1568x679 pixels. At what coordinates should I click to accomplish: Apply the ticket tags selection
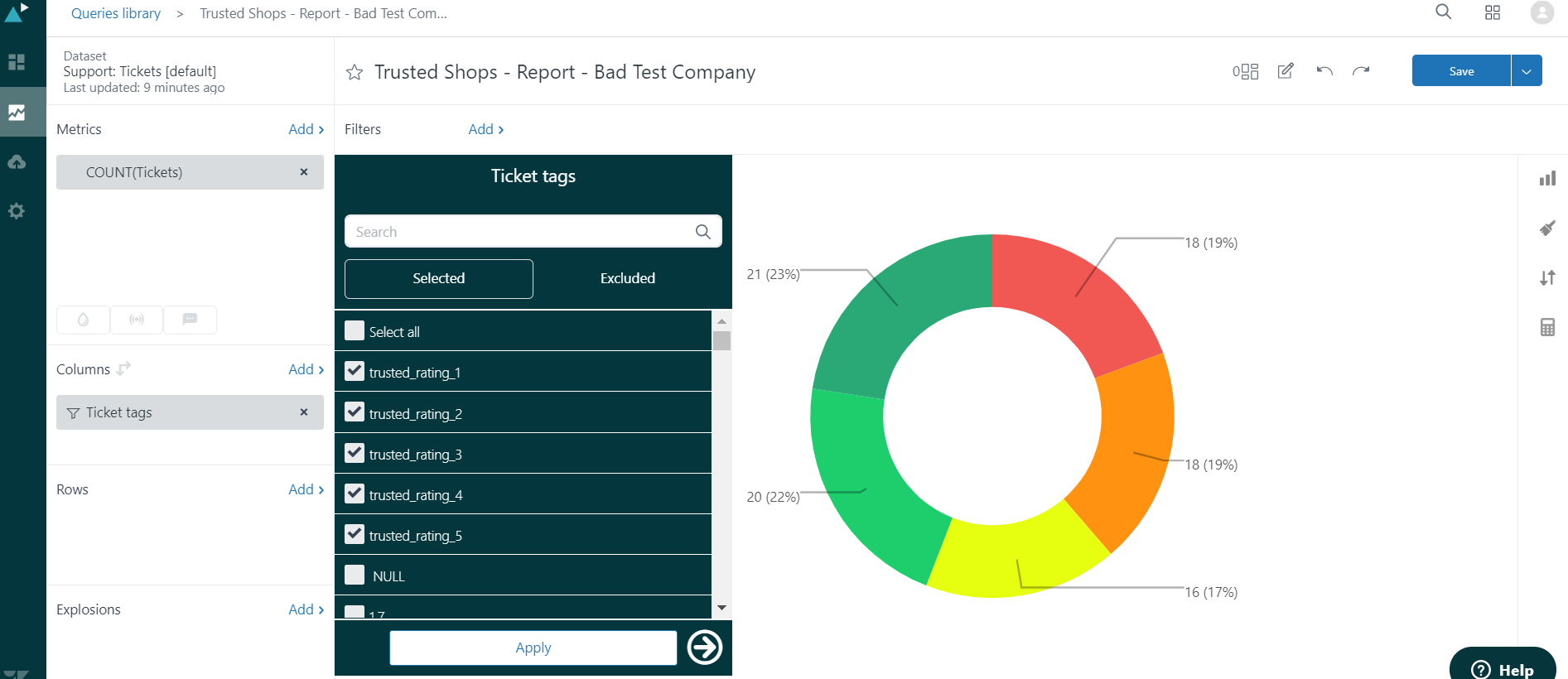click(x=533, y=648)
